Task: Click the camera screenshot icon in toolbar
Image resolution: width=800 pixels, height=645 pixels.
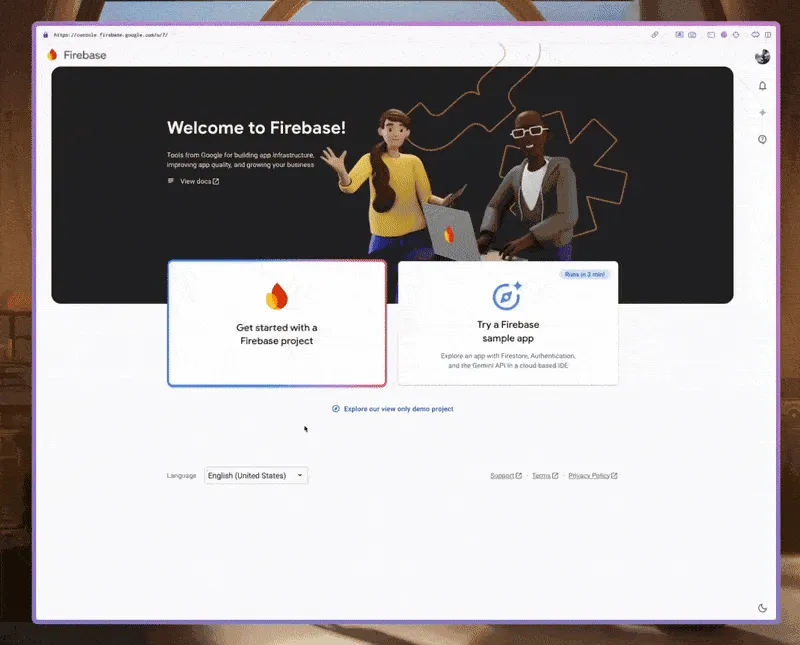Action: pos(693,34)
